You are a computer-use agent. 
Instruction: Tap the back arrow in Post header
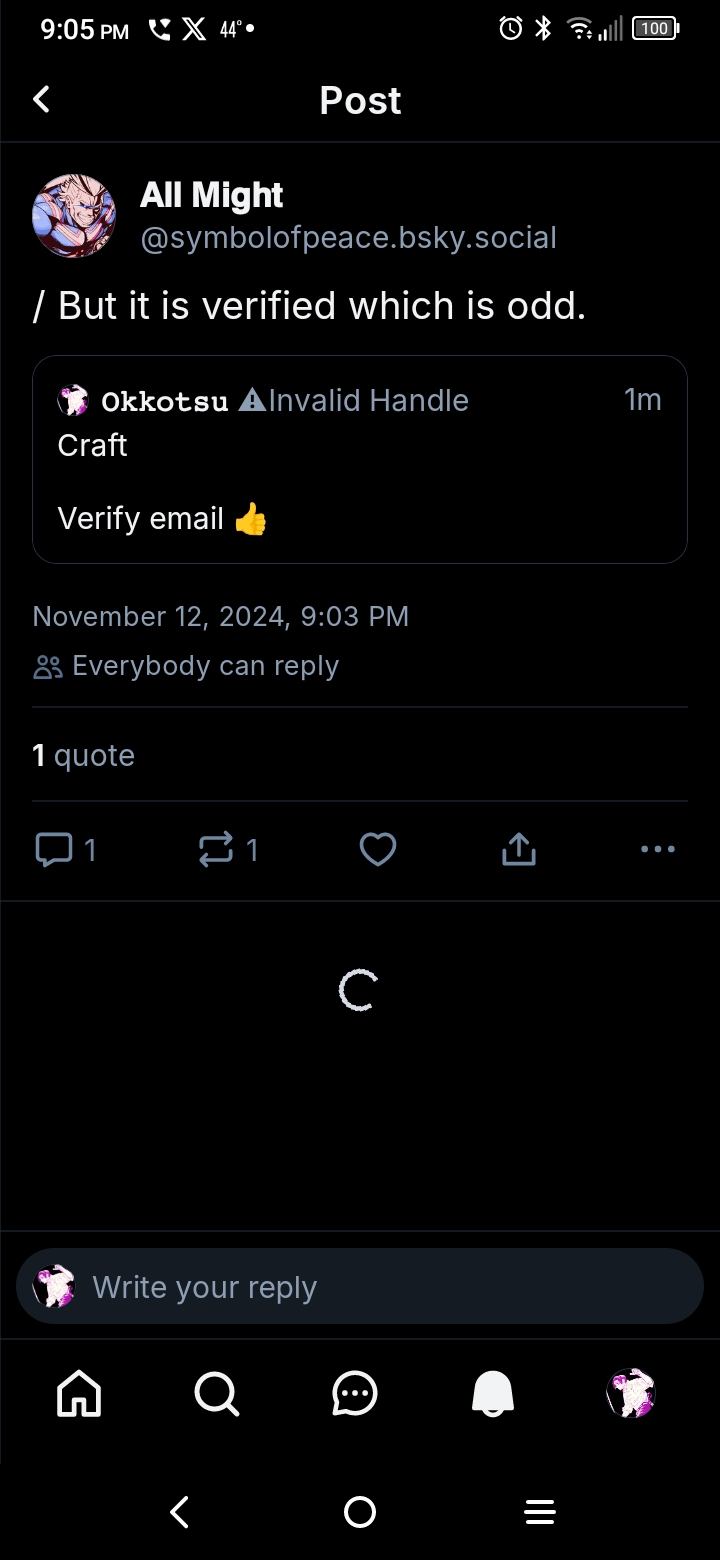click(41, 100)
